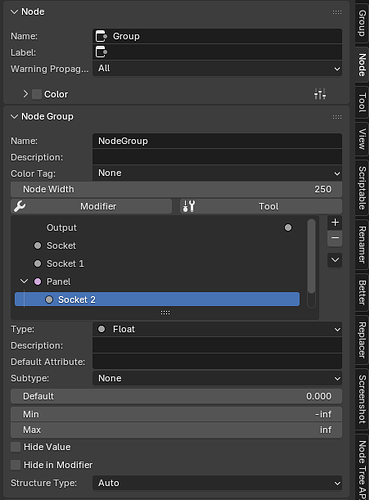369x500 pixels.
Task: Click the Node Group panel drag grip
Action: click(x=337, y=117)
